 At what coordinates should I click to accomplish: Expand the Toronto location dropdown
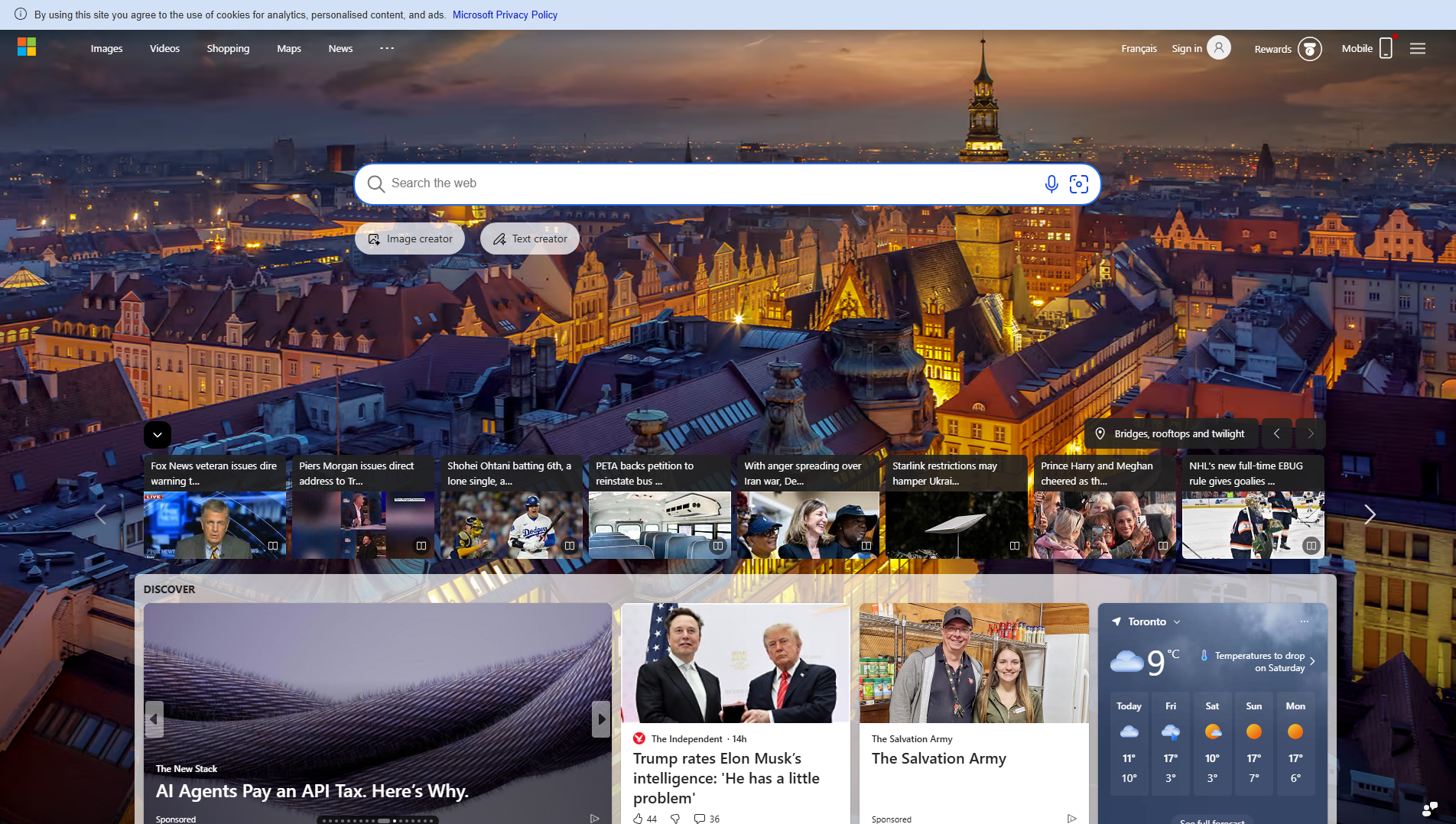[x=1177, y=622]
